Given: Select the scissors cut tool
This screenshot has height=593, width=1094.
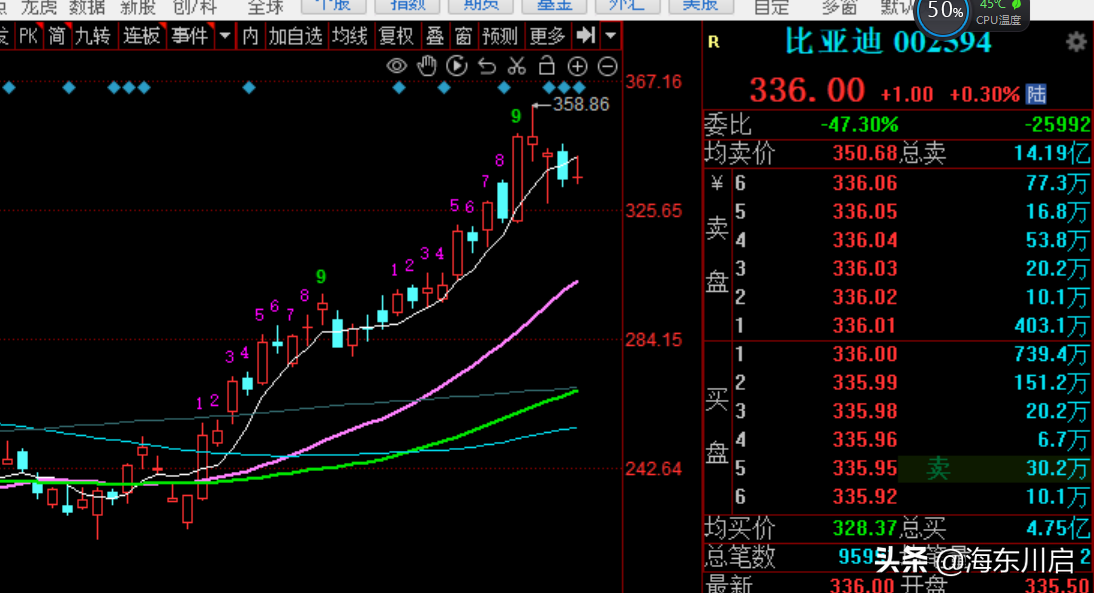Looking at the screenshot, I should point(516,66).
